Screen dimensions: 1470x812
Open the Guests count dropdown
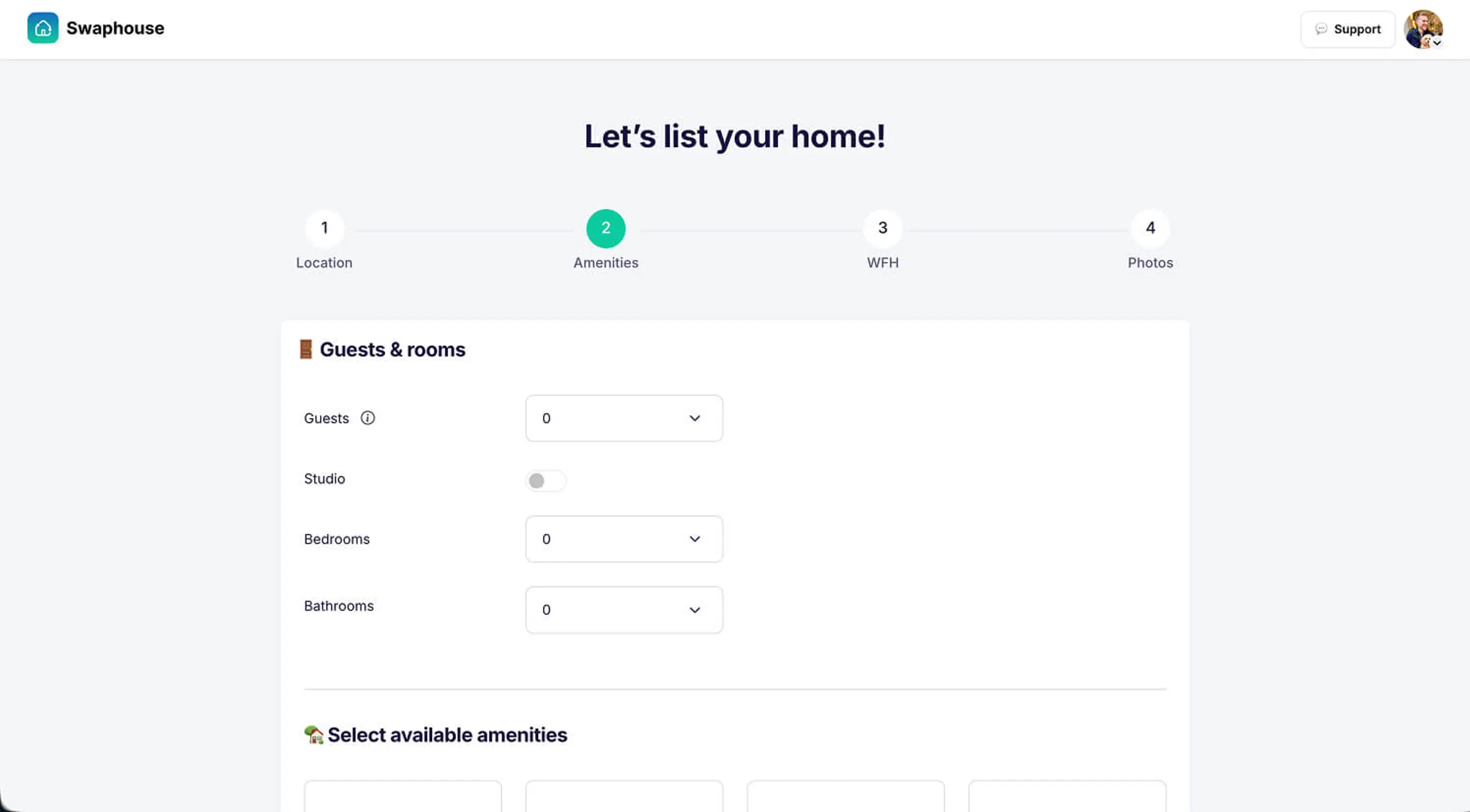[x=624, y=418]
